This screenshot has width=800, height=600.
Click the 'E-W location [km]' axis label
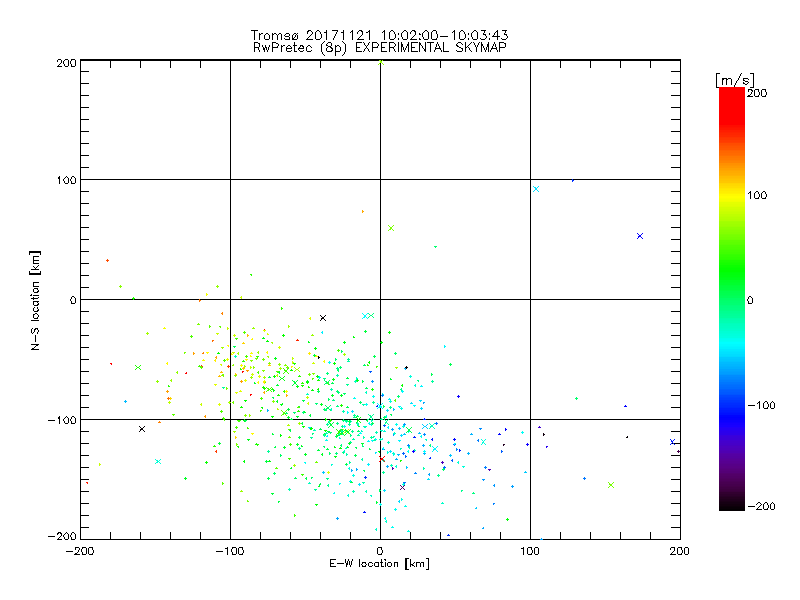tap(379, 563)
